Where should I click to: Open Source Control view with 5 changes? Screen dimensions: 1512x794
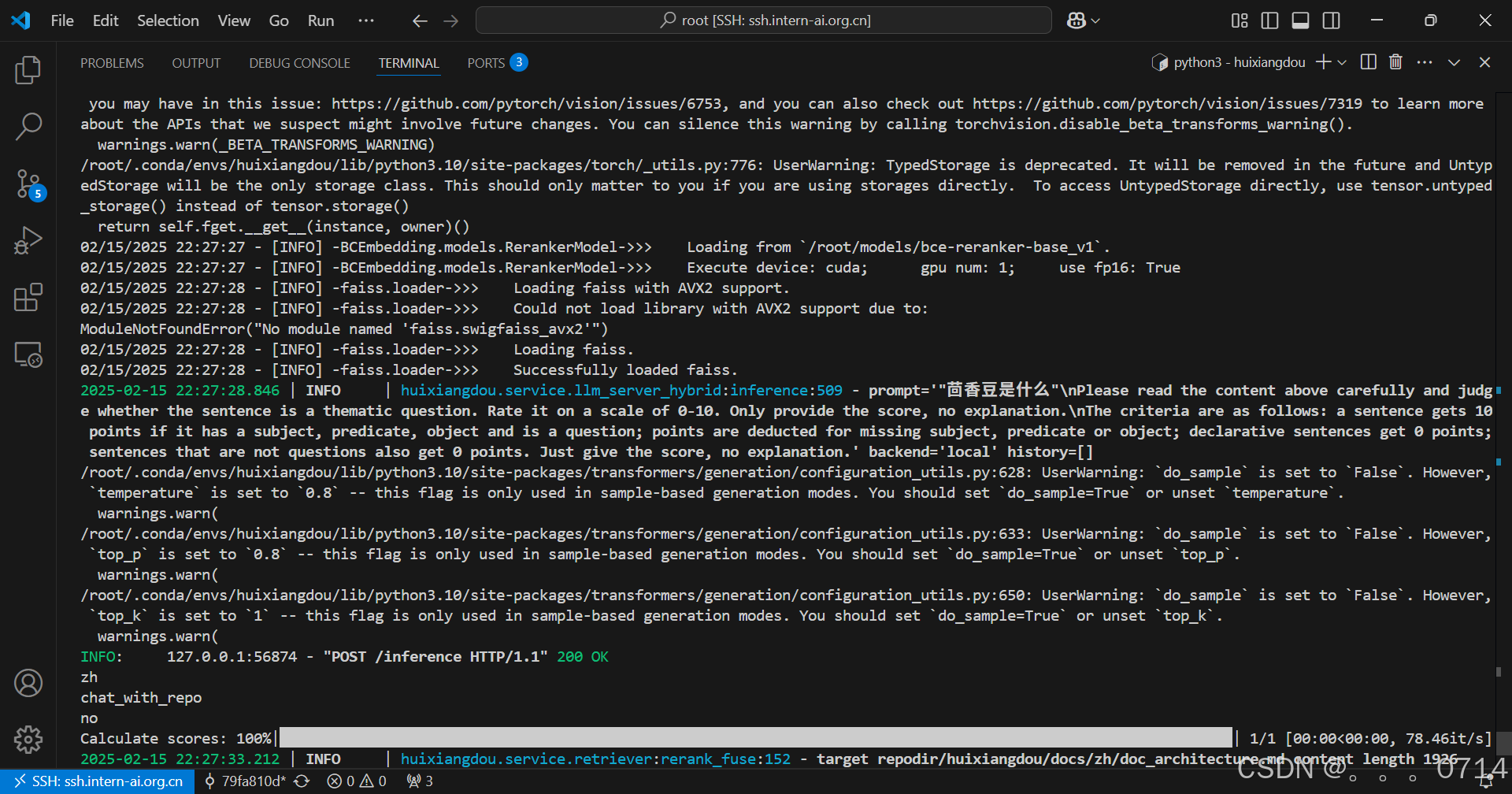click(28, 184)
